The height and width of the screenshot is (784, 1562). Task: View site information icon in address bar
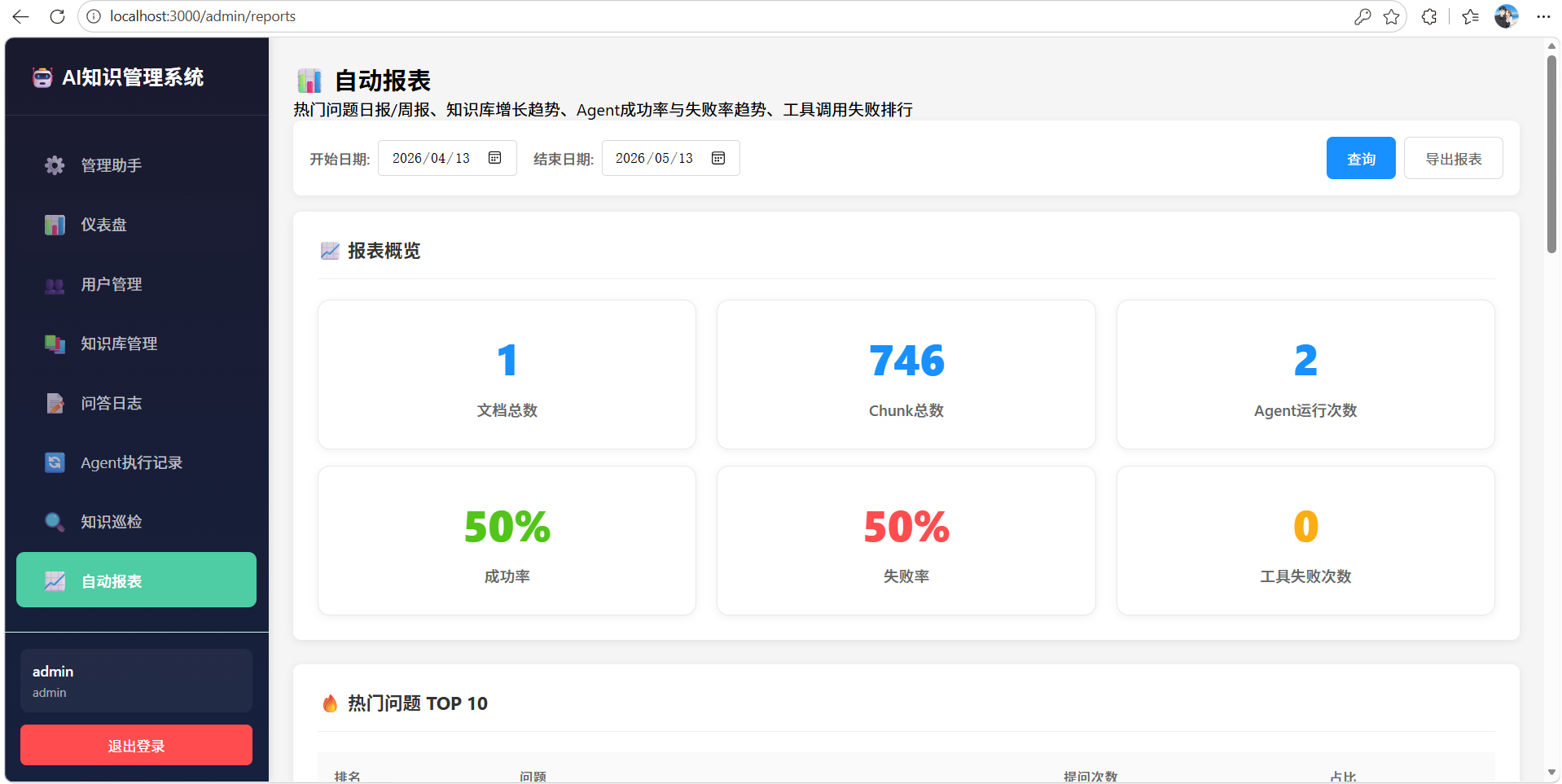pyautogui.click(x=94, y=16)
